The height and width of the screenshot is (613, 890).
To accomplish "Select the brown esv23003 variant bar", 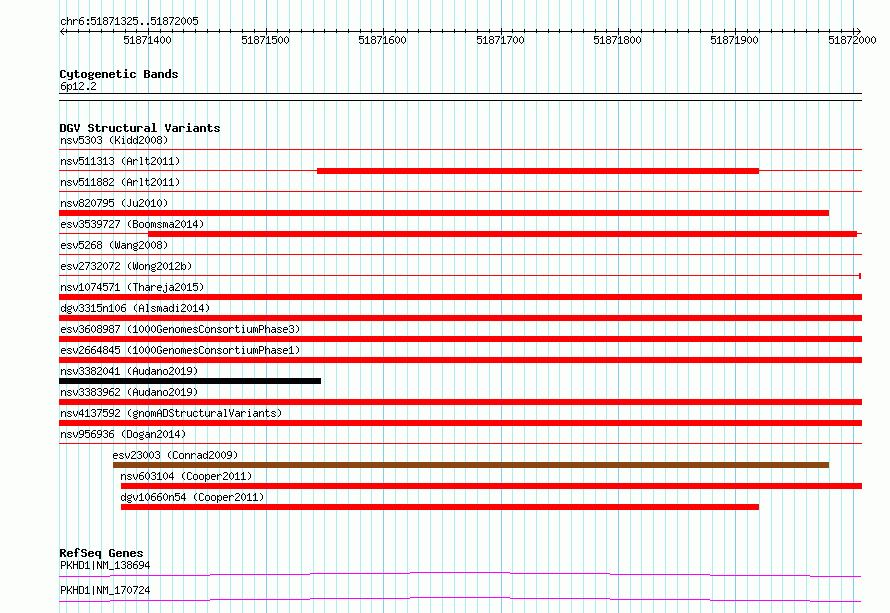I will [471, 465].
